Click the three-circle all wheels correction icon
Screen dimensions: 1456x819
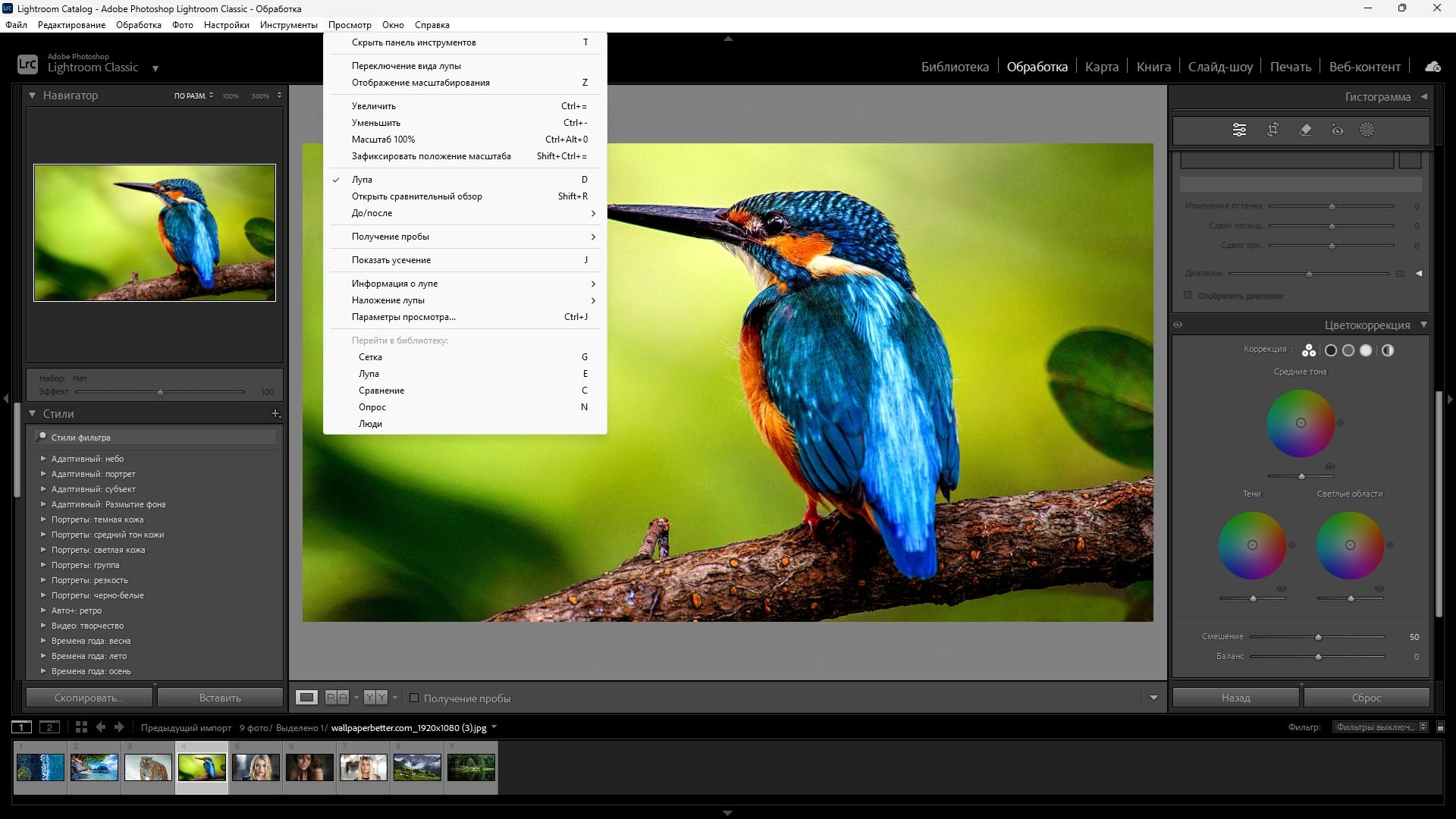[1309, 350]
